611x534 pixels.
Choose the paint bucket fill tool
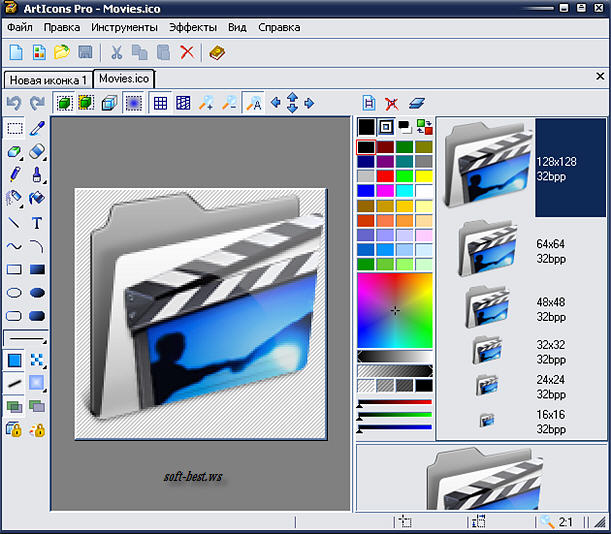pos(37,198)
